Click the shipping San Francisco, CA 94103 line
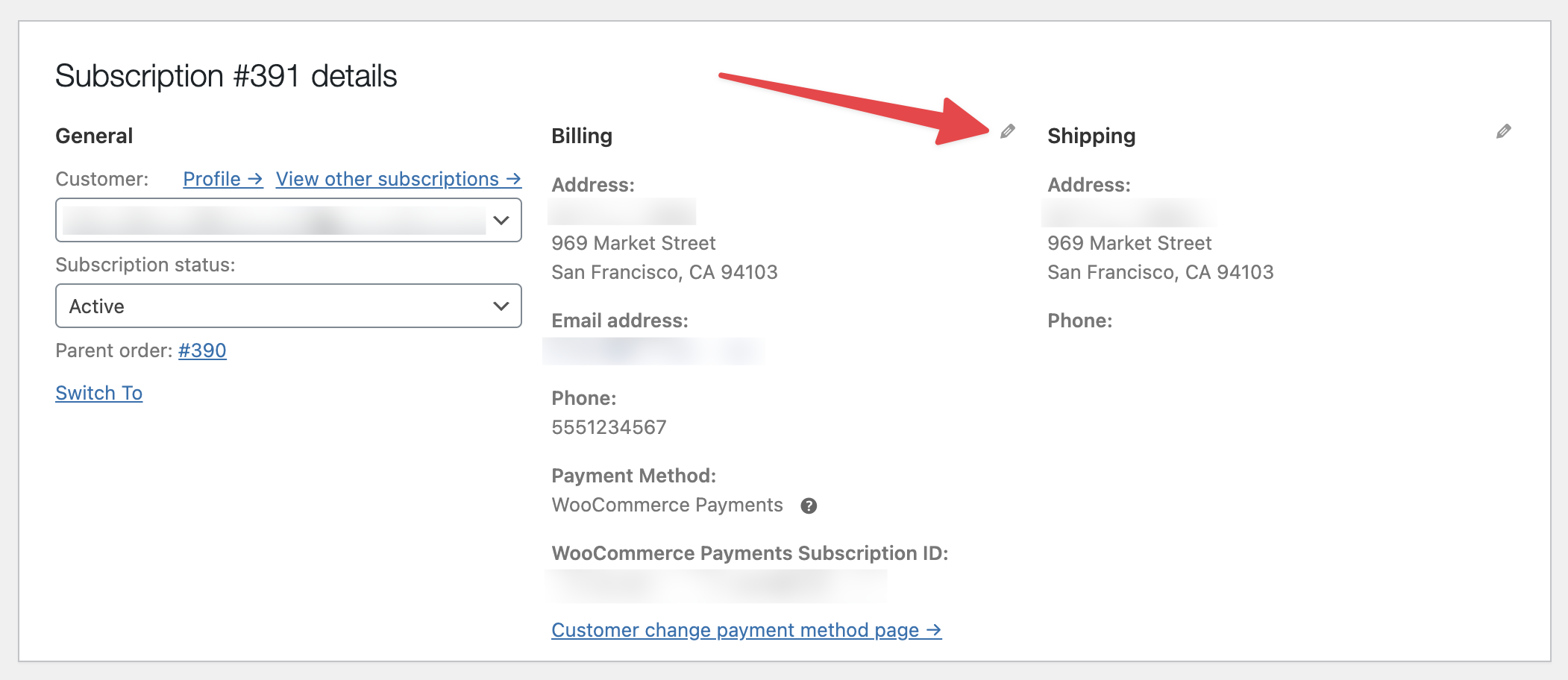The image size is (1568, 680). click(x=1160, y=272)
